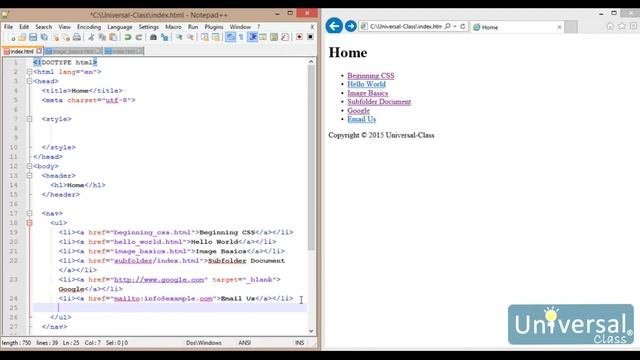Follow the Google link

pyautogui.click(x=358, y=111)
